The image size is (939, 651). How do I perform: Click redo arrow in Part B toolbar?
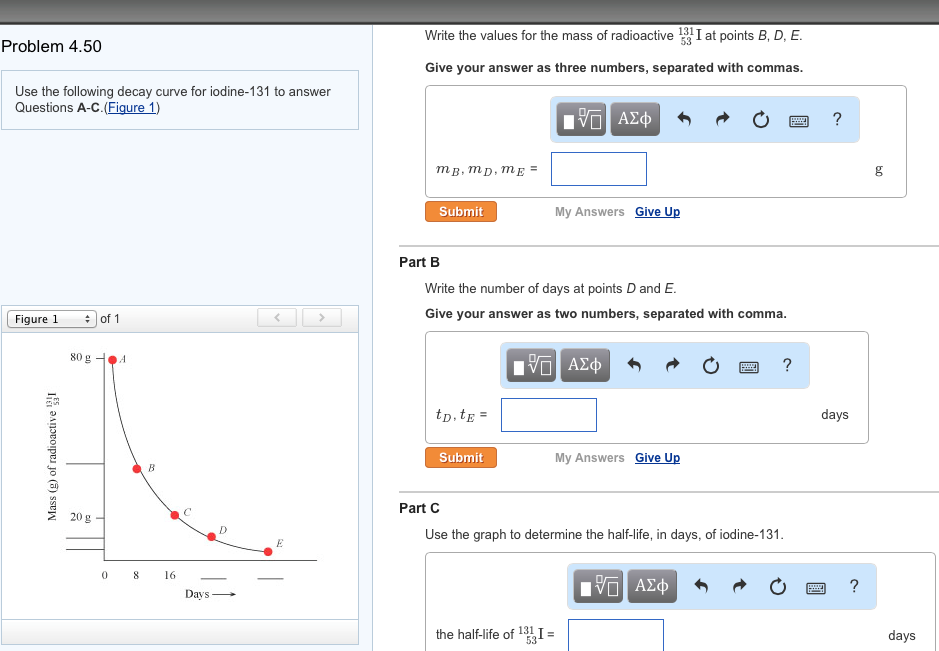pyautogui.click(x=673, y=365)
